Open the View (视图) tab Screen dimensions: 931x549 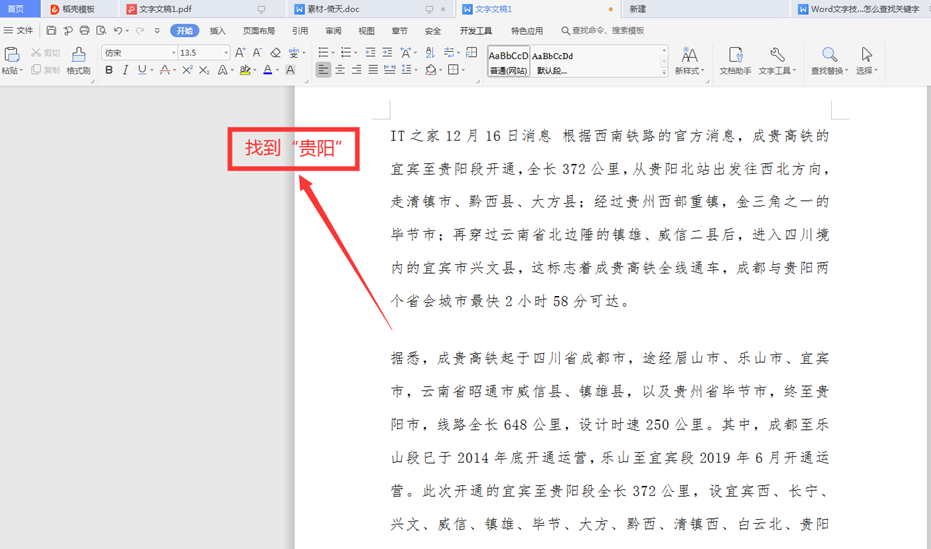[366, 30]
